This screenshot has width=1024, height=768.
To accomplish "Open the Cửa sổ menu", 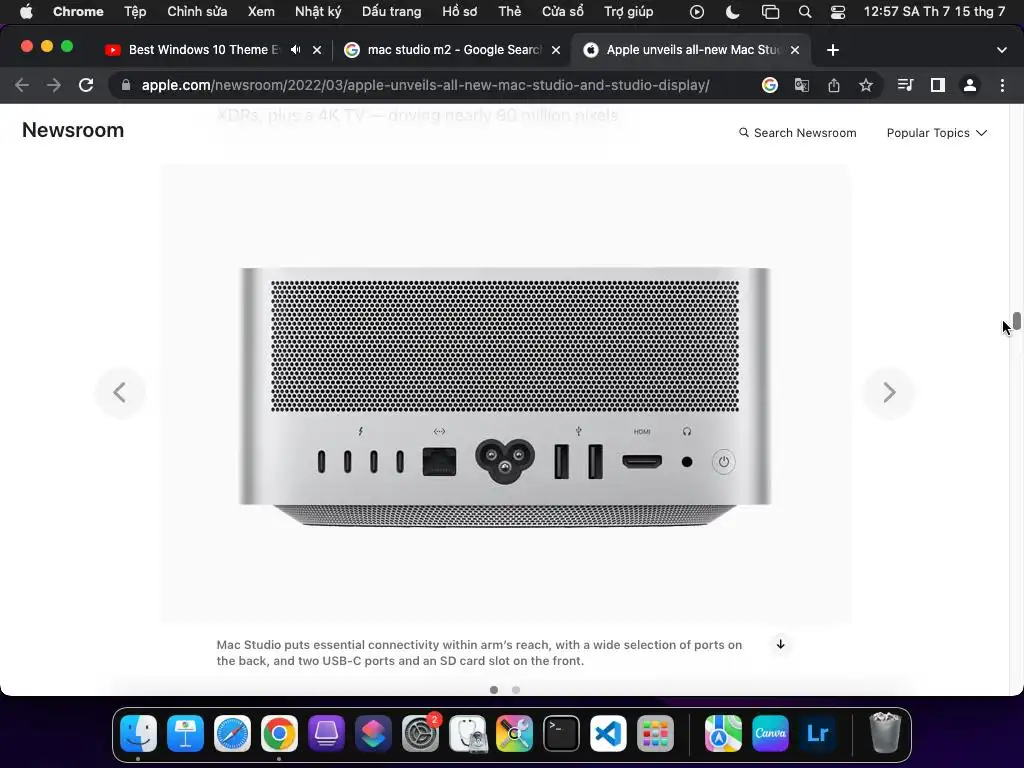I will (563, 12).
